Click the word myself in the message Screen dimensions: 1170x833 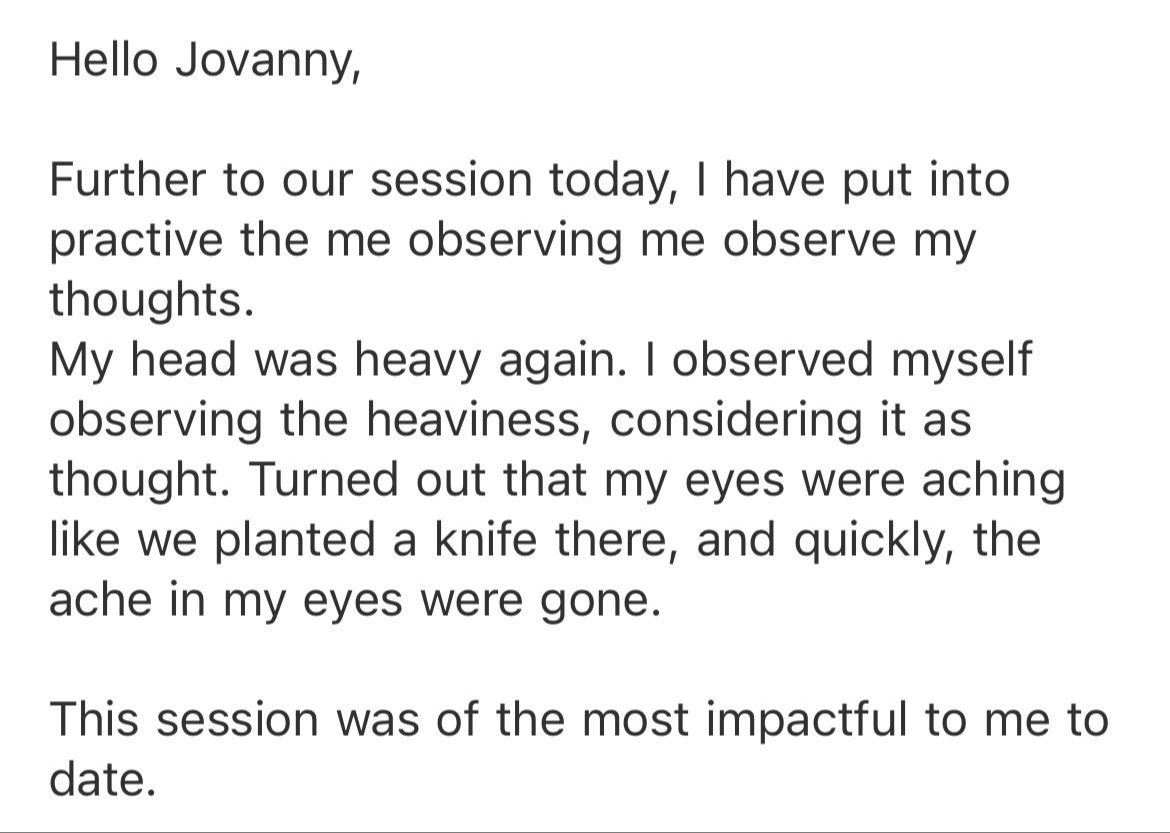click(961, 361)
